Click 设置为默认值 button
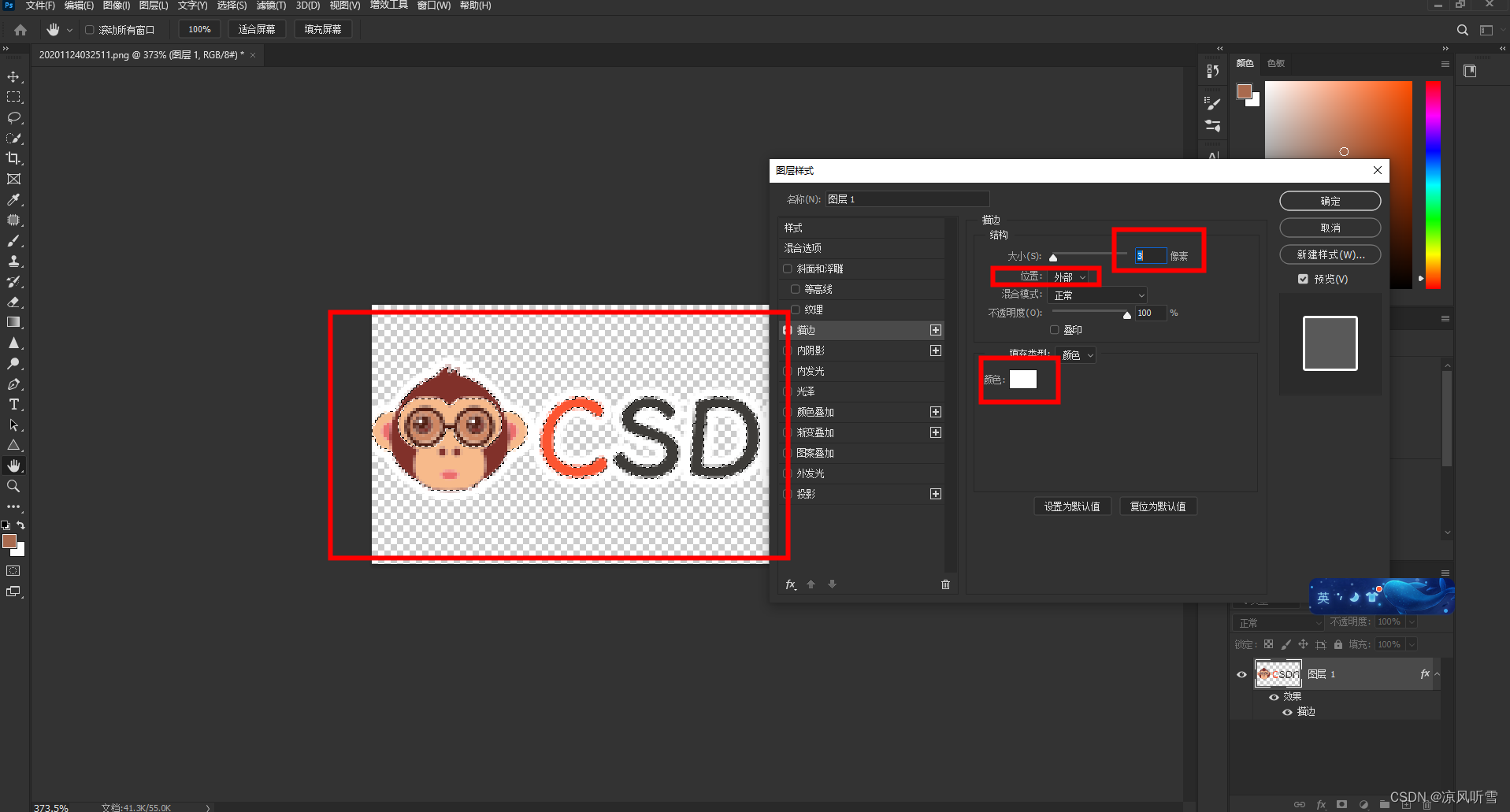The image size is (1510, 812). (x=1072, y=506)
